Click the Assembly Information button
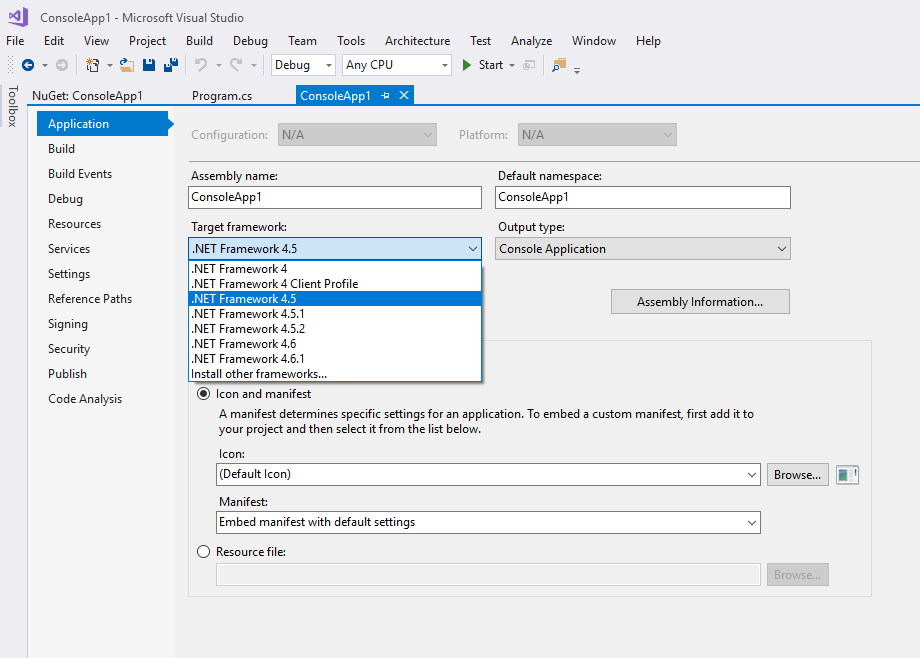Image resolution: width=920 pixels, height=658 pixels. click(x=700, y=302)
